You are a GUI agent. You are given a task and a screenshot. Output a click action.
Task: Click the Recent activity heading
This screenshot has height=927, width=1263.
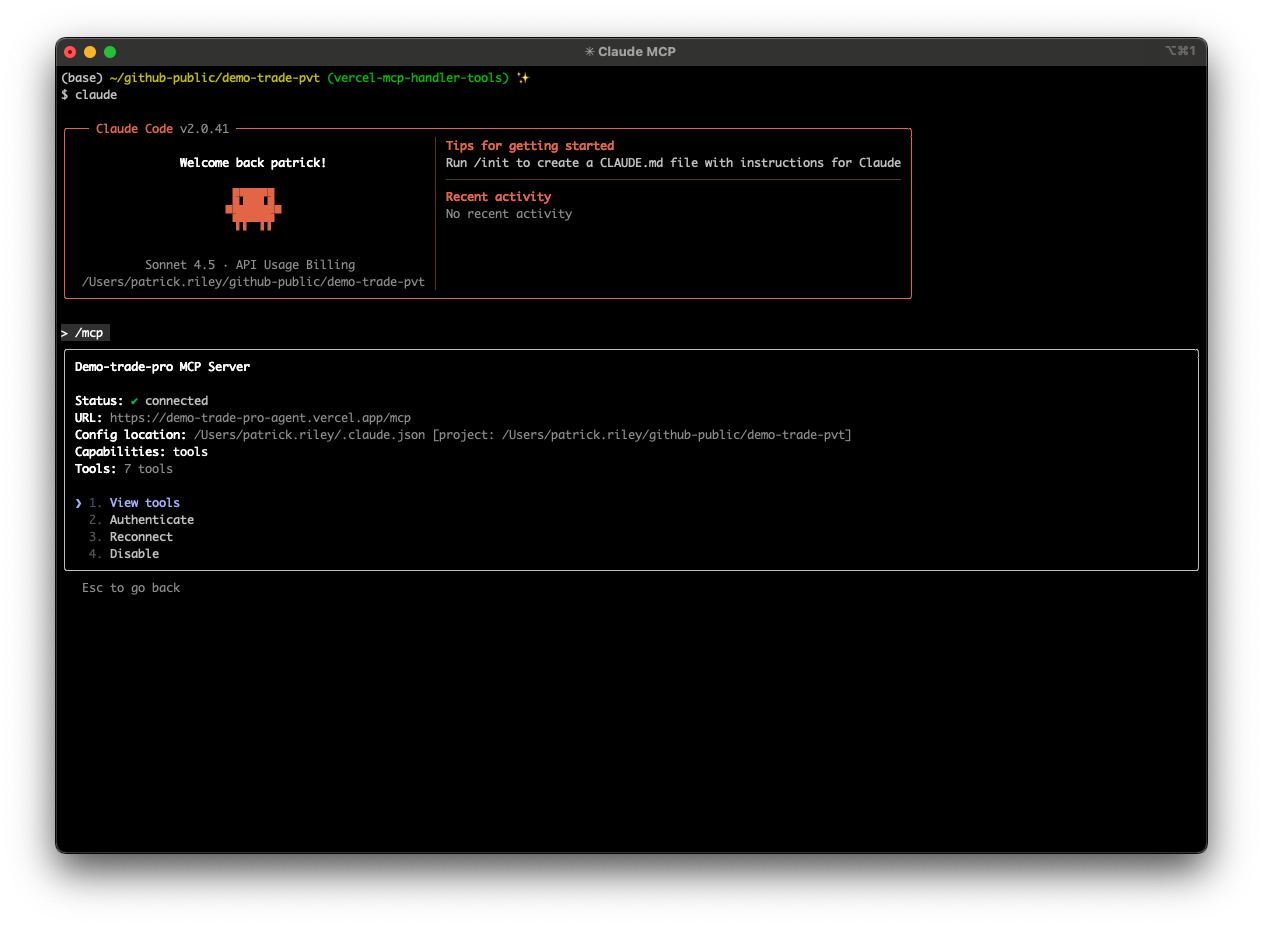pyautogui.click(x=498, y=197)
